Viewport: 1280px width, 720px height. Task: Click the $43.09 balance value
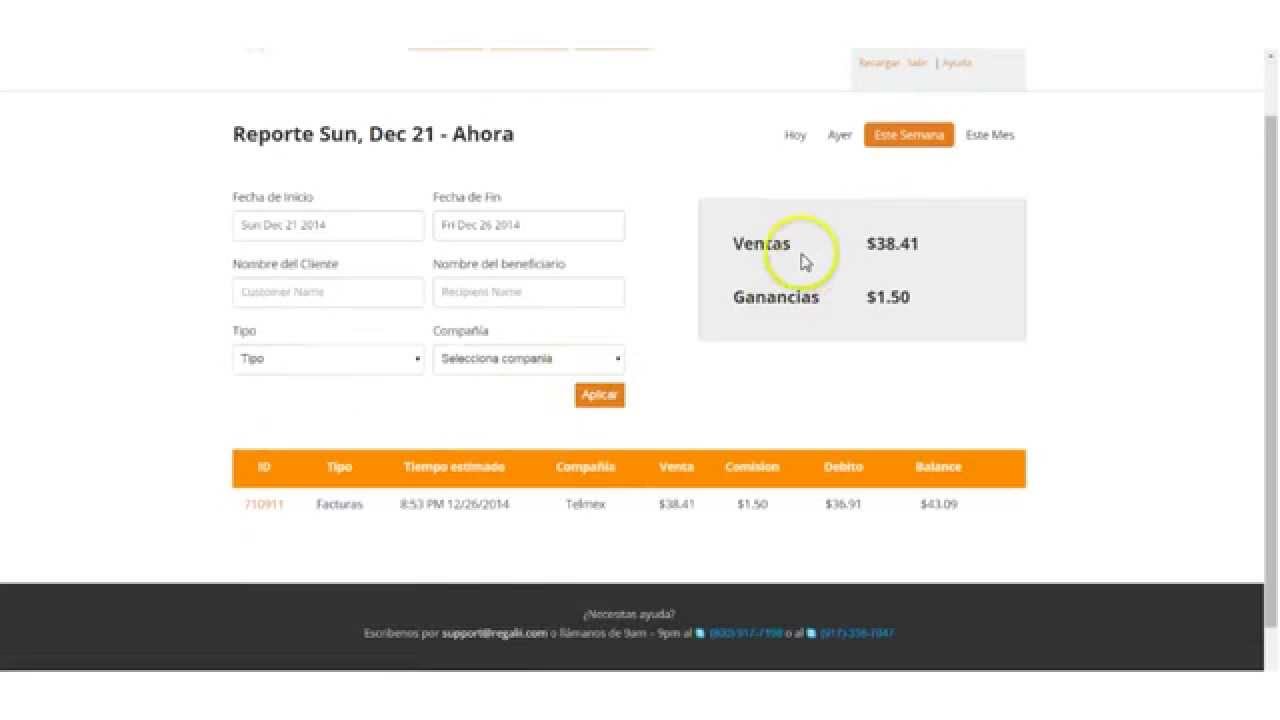[x=938, y=504]
